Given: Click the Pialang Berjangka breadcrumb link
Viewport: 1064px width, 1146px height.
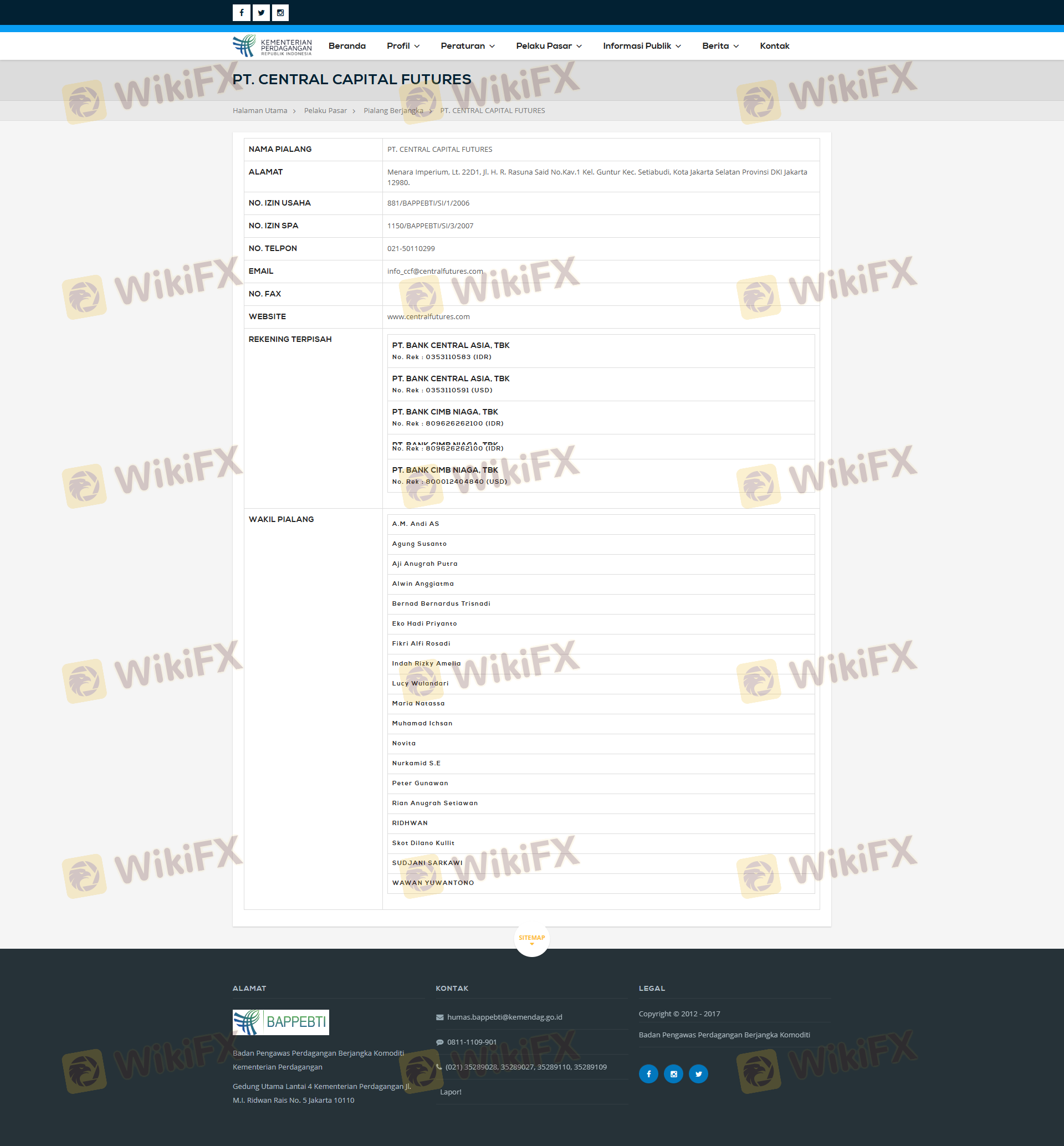Looking at the screenshot, I should coord(393,111).
